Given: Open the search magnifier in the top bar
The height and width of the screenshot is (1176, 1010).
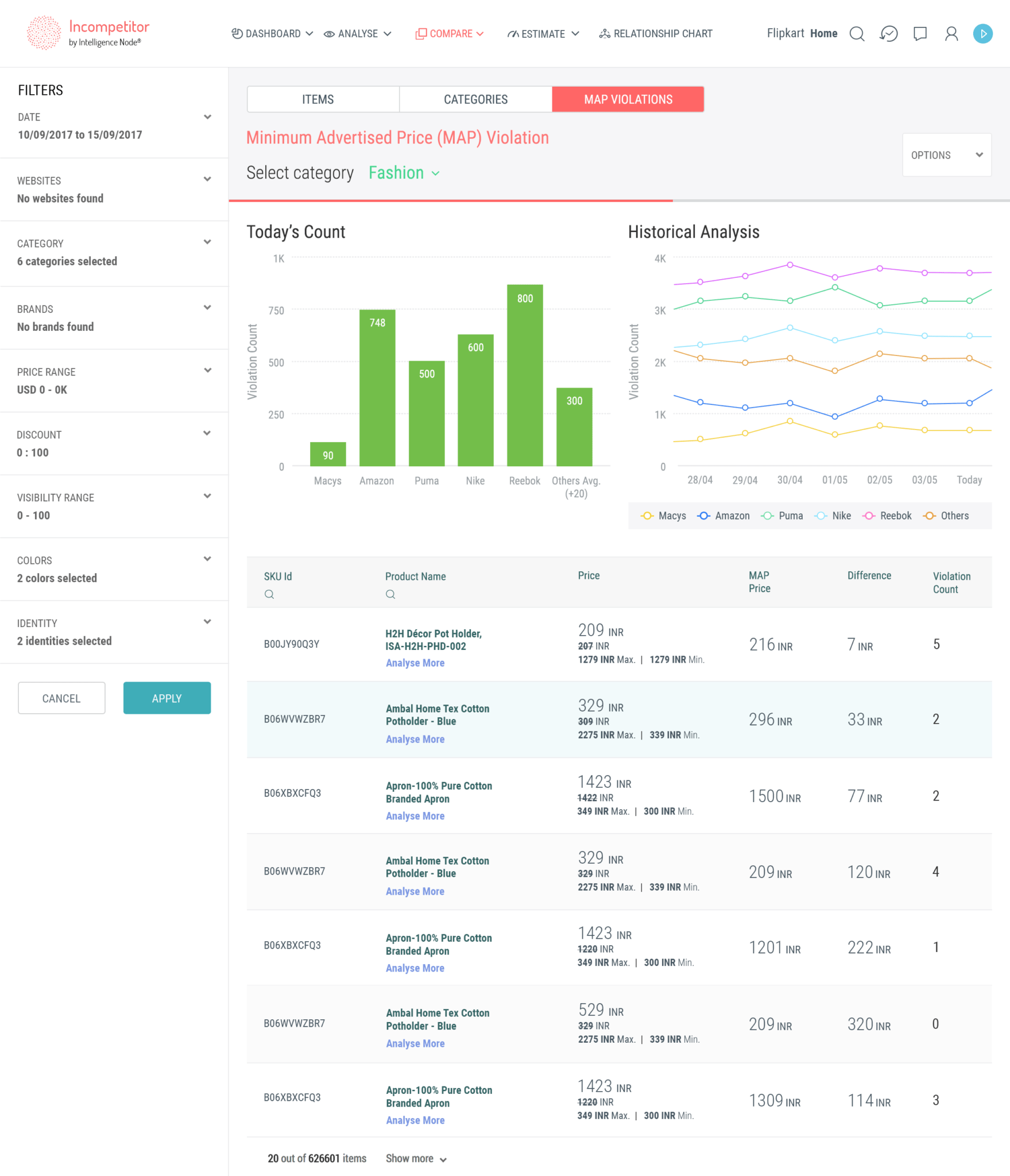Looking at the screenshot, I should click(857, 34).
